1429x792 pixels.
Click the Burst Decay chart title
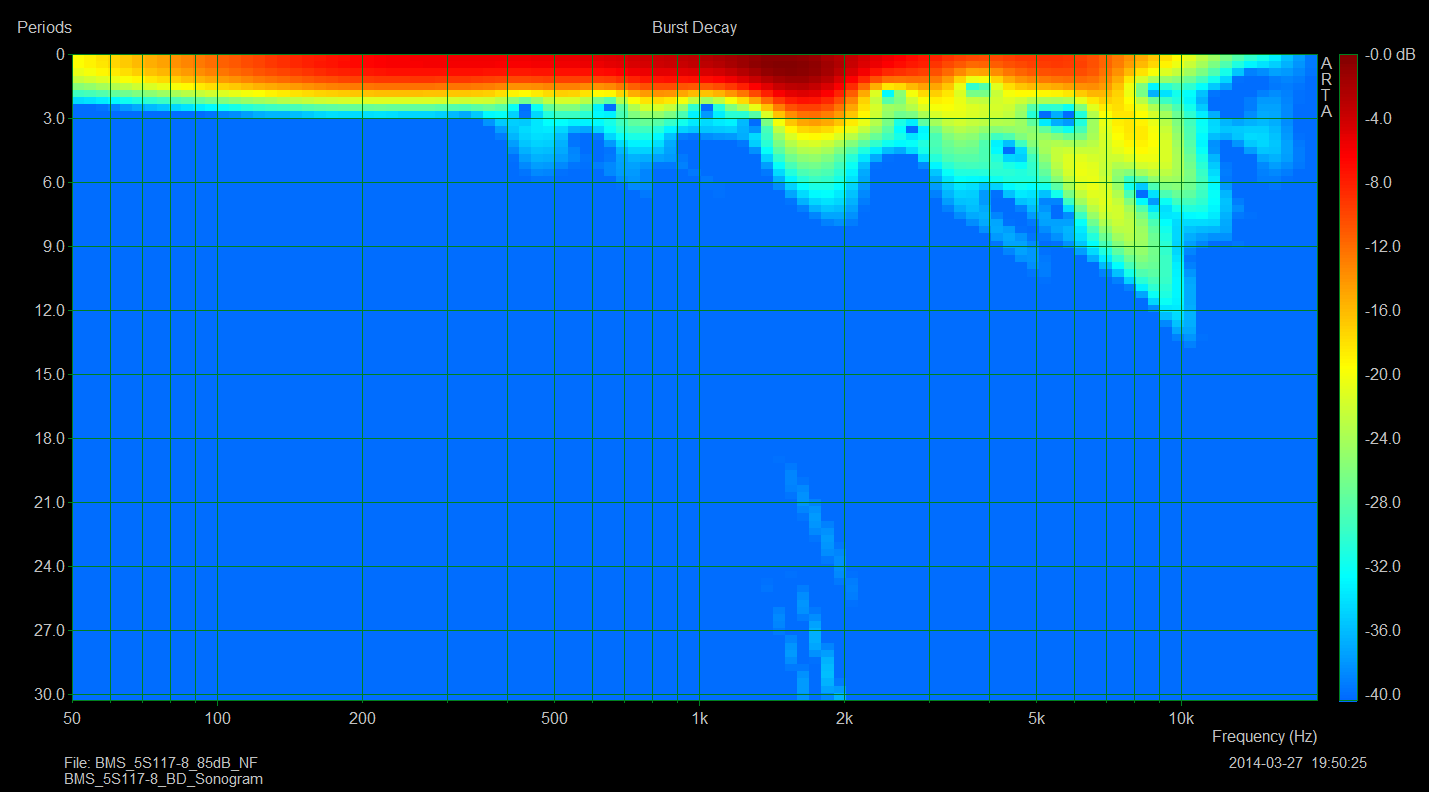(694, 28)
